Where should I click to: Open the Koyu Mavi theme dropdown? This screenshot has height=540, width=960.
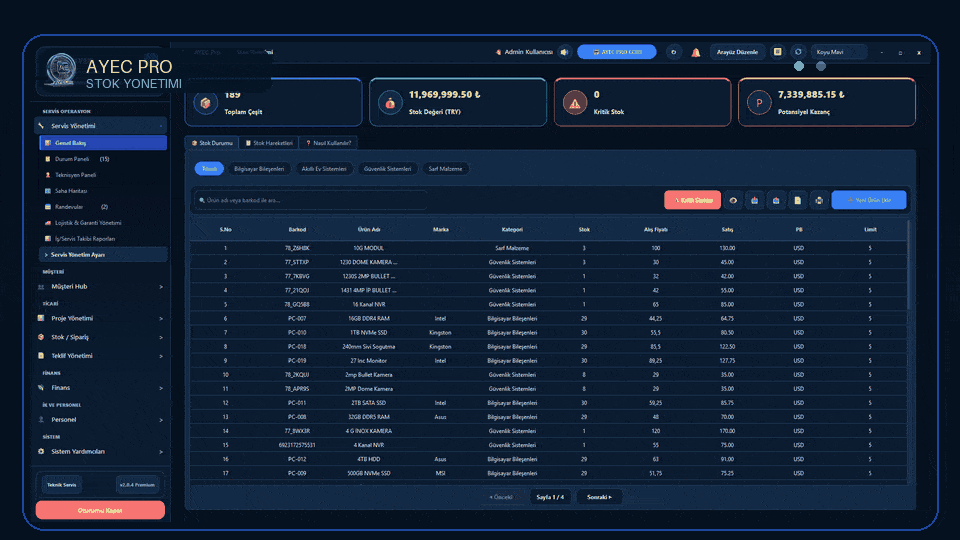pos(839,52)
